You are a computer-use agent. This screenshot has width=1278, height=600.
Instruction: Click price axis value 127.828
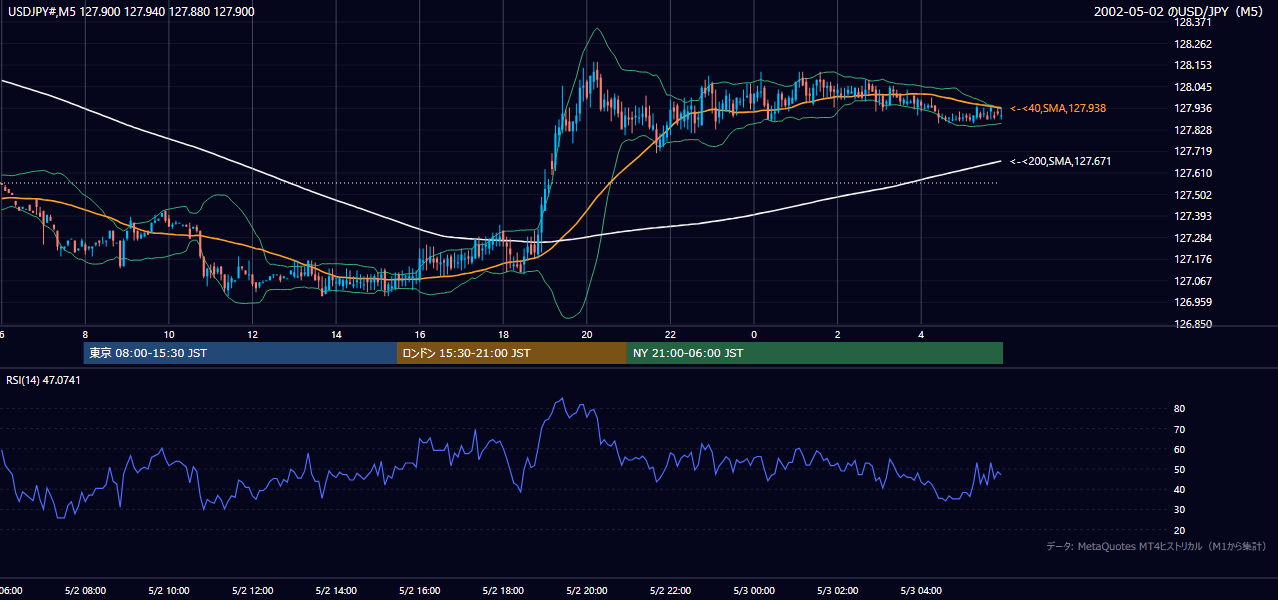pyautogui.click(x=1194, y=131)
